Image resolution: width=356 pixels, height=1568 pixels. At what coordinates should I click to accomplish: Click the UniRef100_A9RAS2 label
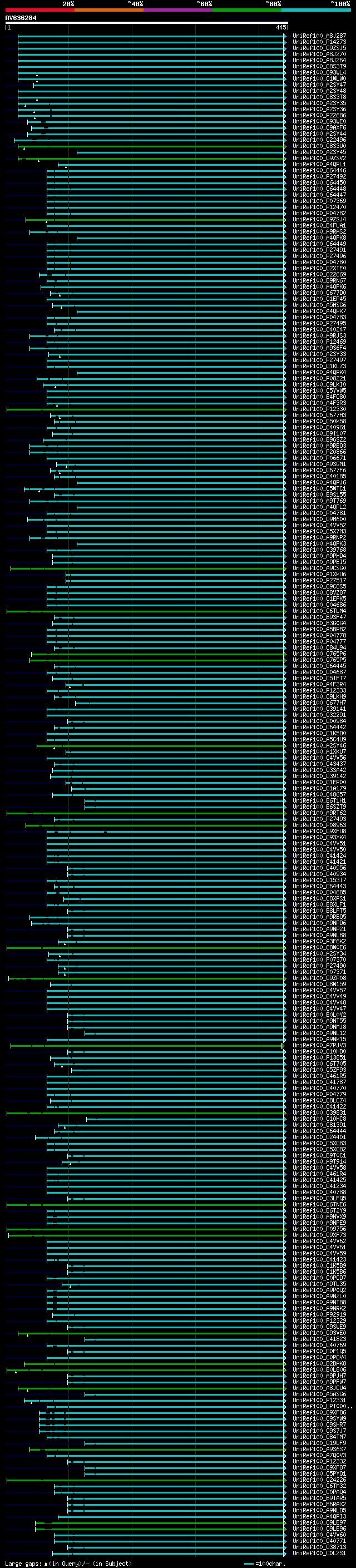(x=319, y=232)
